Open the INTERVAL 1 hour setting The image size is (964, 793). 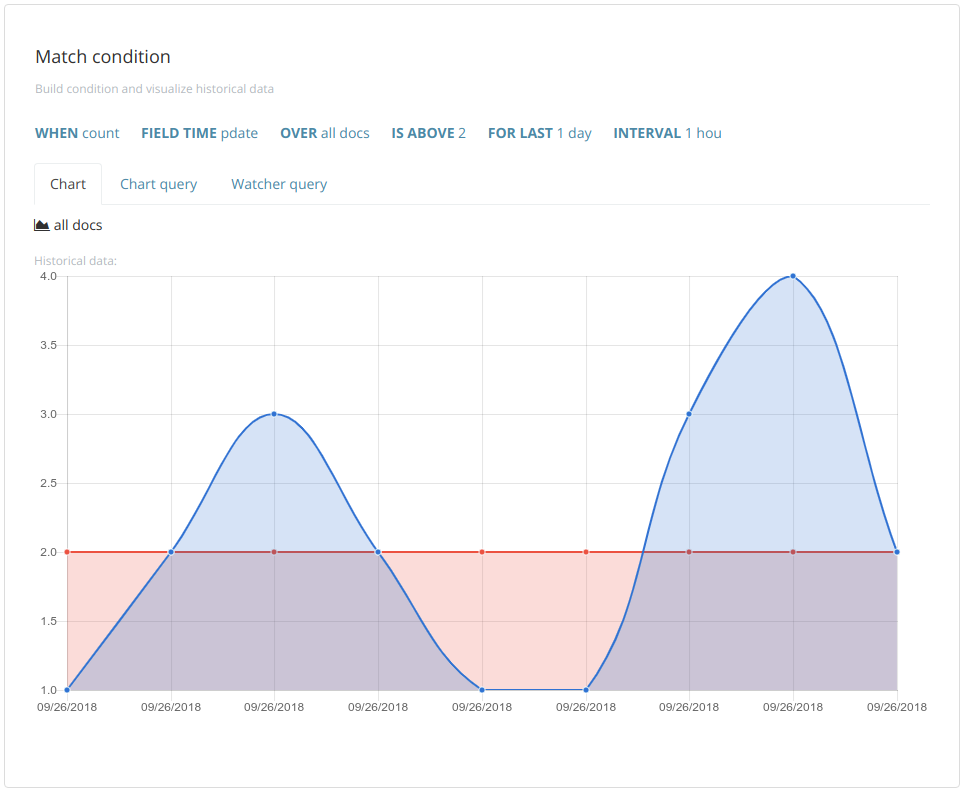pos(667,133)
